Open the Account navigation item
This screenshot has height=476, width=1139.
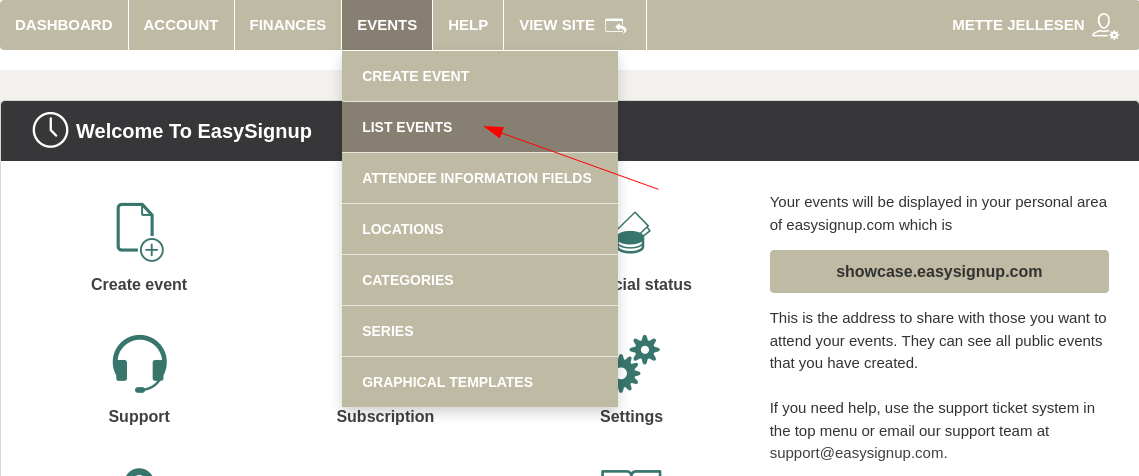[x=181, y=25]
